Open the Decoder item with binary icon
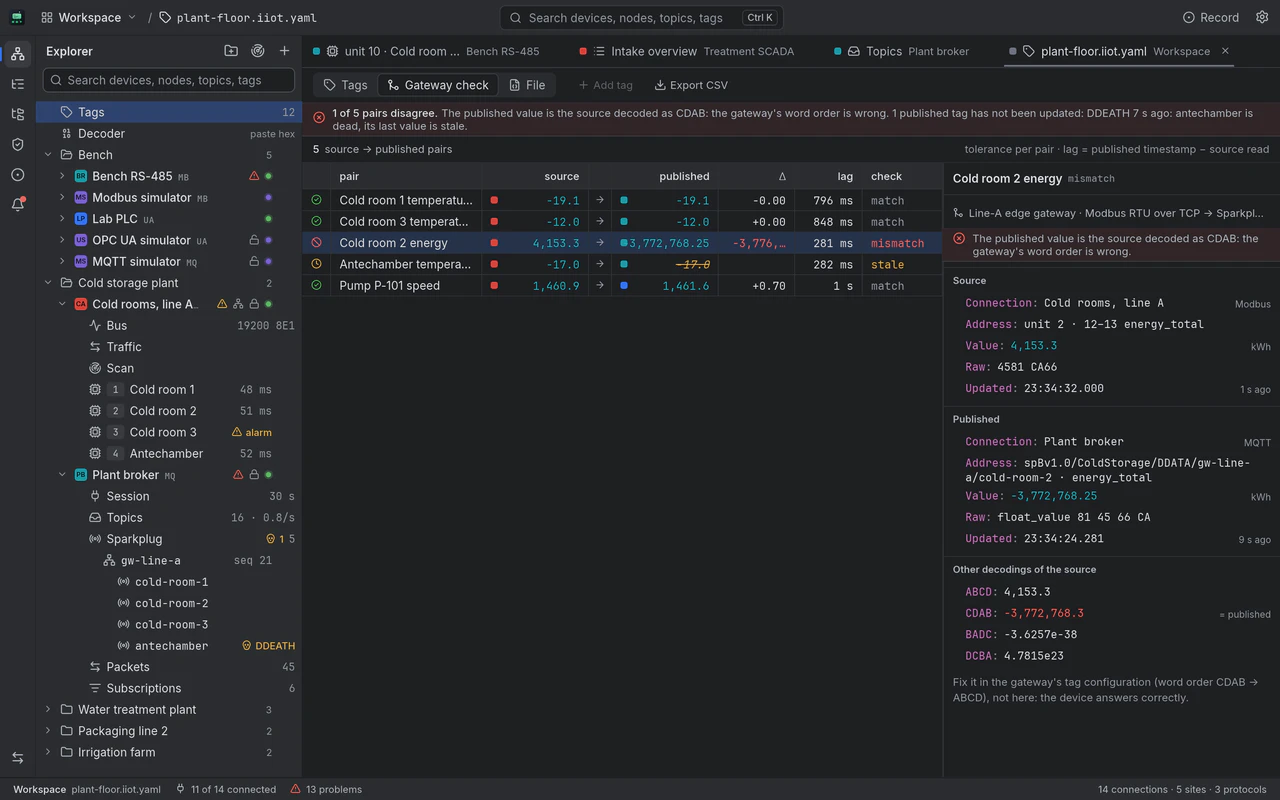 [x=169, y=133]
